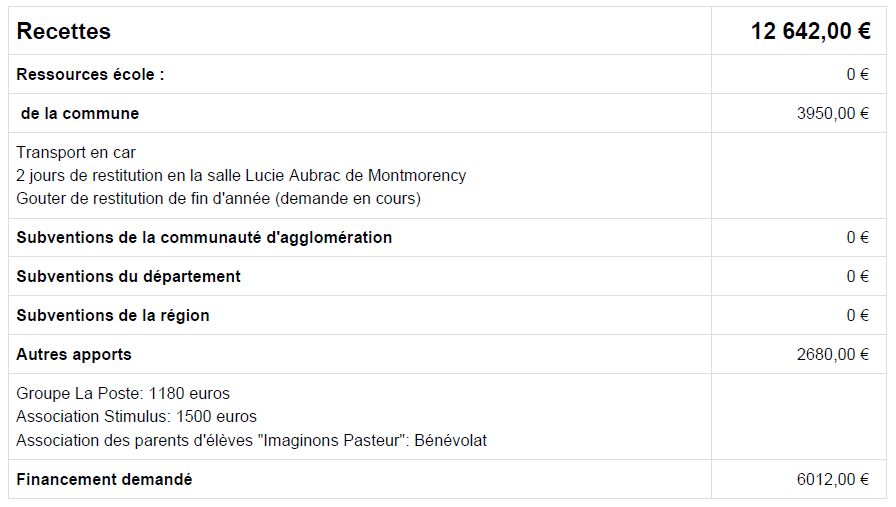Screen dimensions: 896x507
Task: Select the Subventions du département label
Action: [x=129, y=277]
